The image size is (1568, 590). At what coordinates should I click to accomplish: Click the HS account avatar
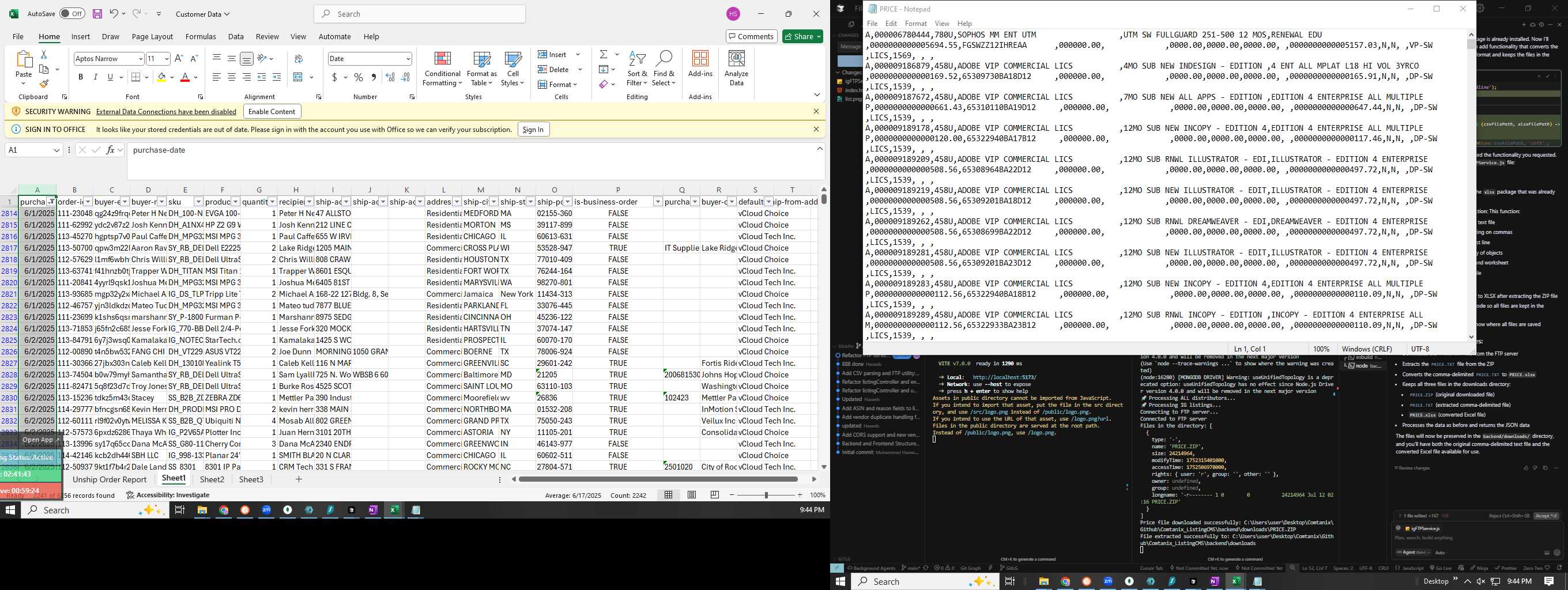click(733, 14)
